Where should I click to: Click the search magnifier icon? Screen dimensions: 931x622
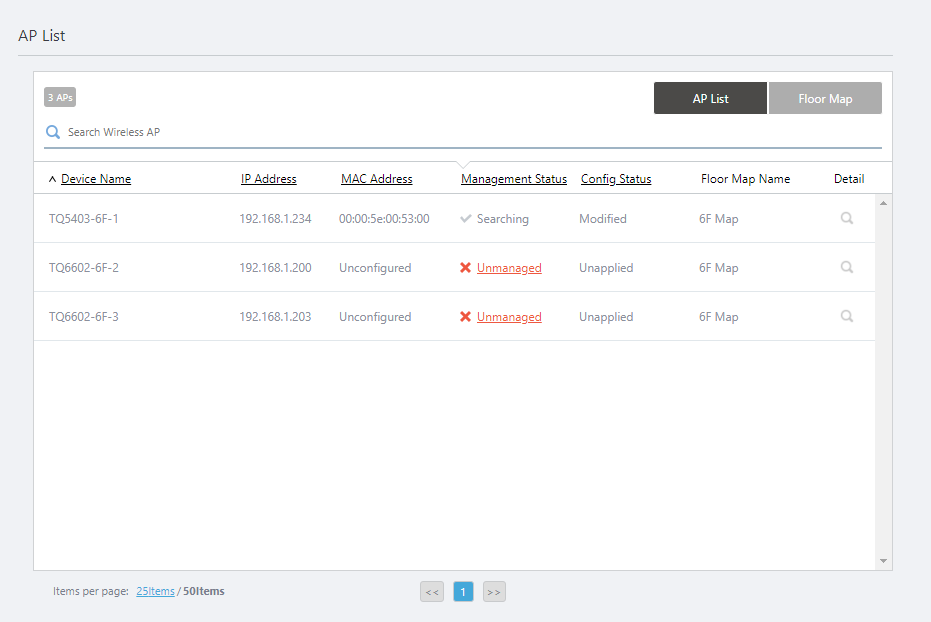pos(53,132)
